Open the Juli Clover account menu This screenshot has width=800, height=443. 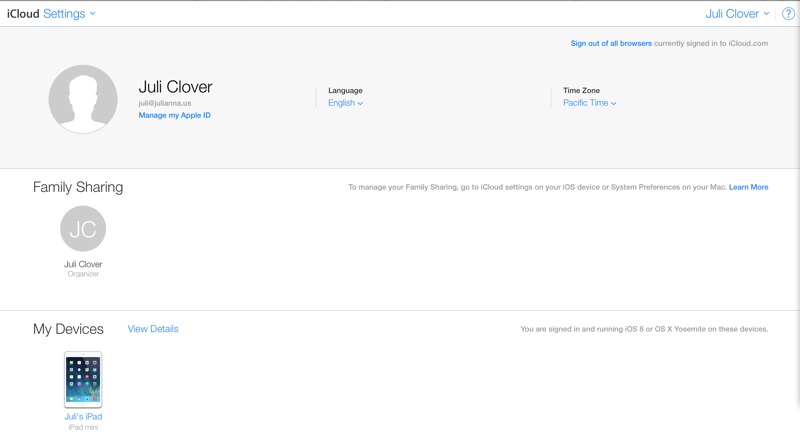click(737, 14)
